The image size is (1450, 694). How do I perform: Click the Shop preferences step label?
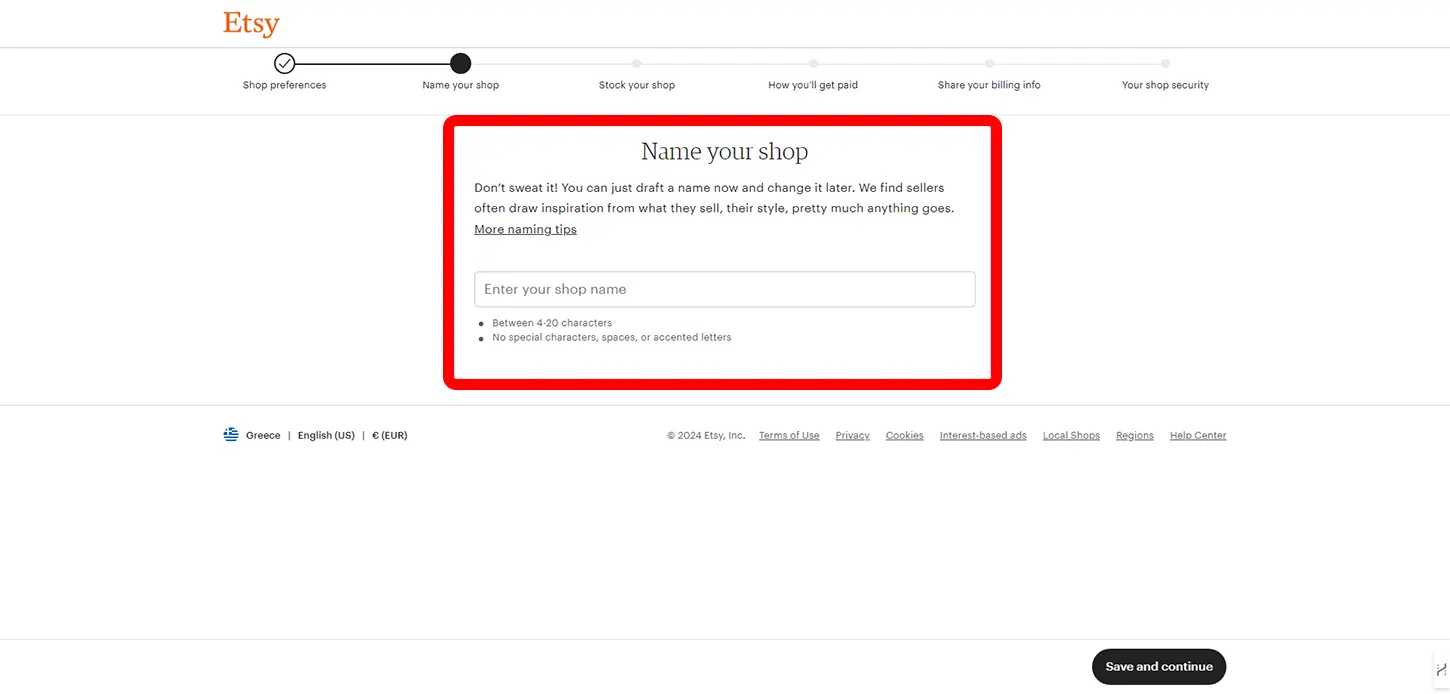(x=285, y=85)
